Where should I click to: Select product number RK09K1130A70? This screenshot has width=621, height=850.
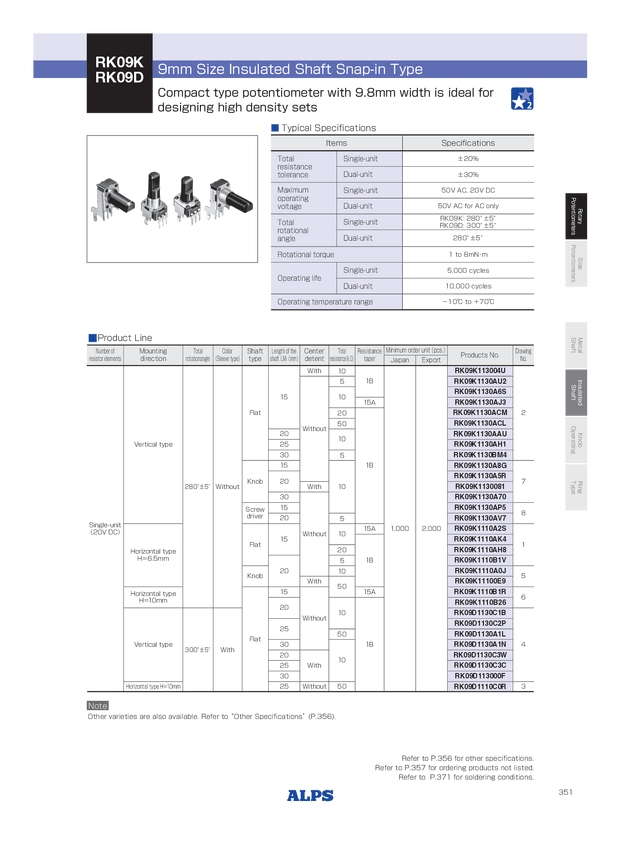(x=480, y=497)
